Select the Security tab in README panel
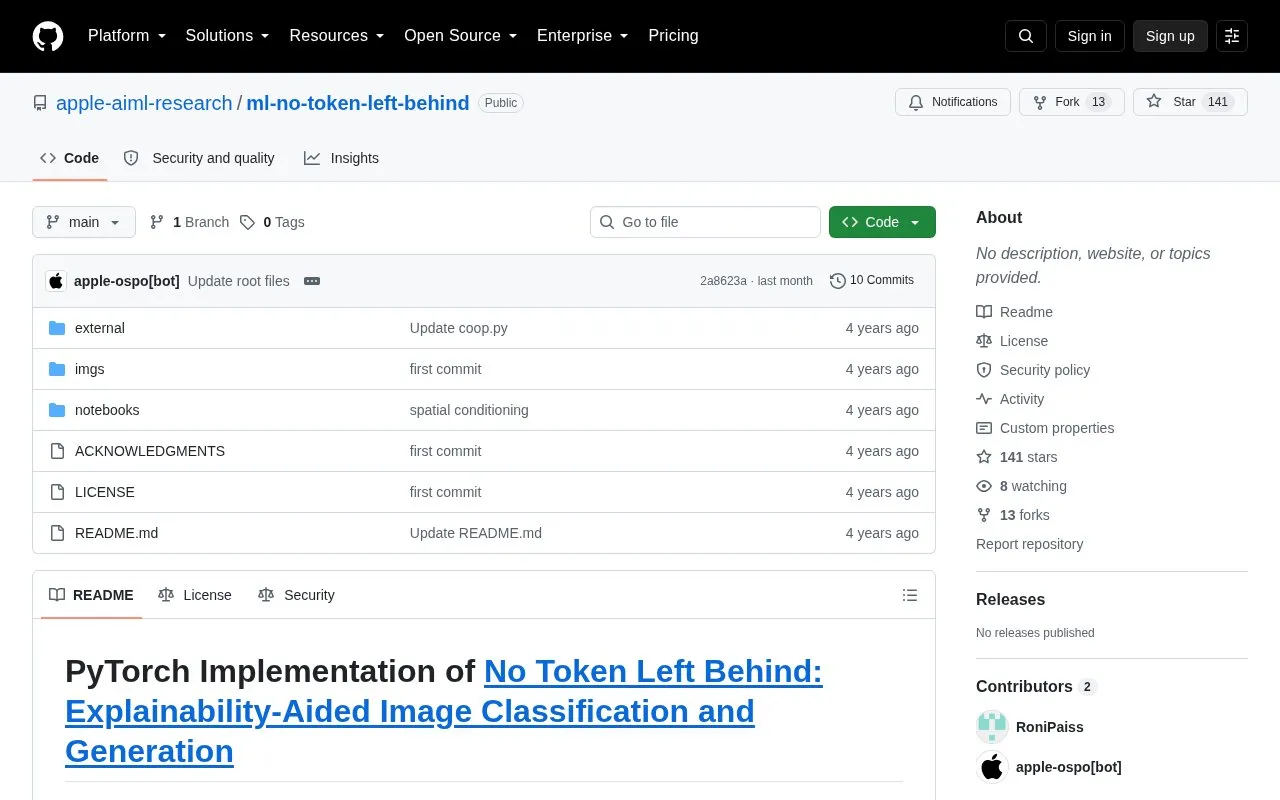 [x=296, y=595]
